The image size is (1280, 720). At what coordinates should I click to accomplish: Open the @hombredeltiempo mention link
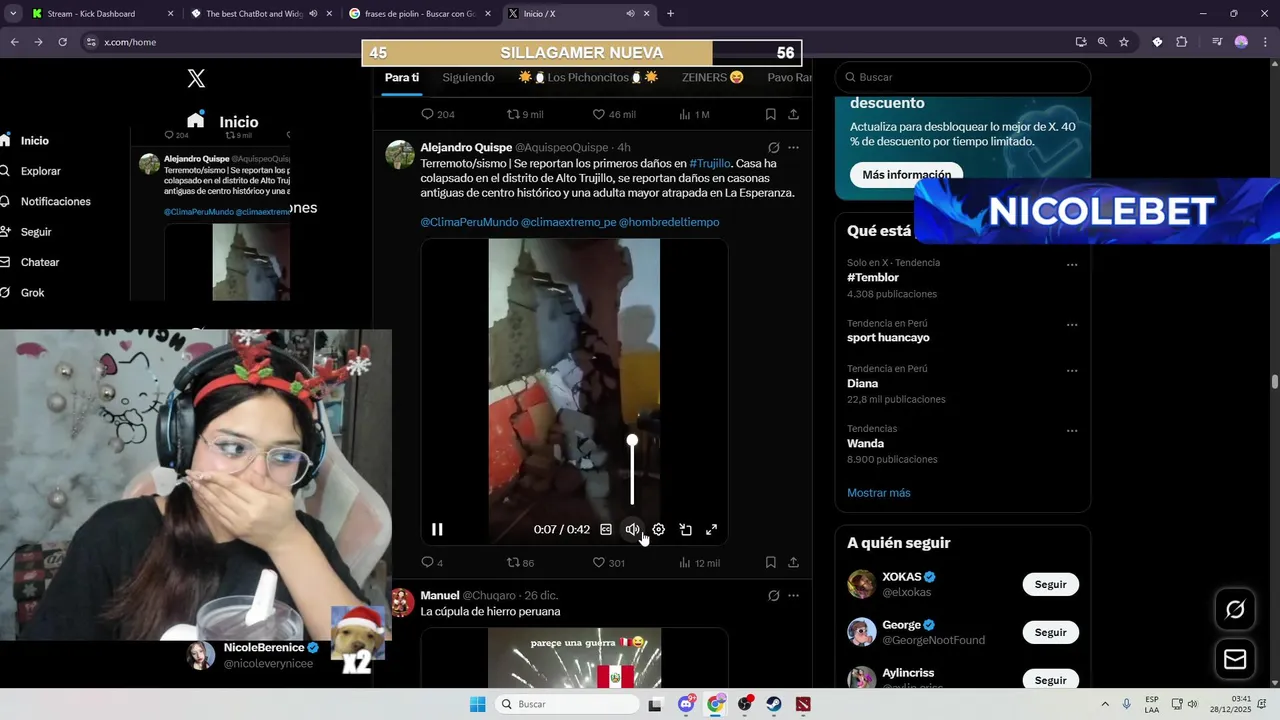tap(669, 222)
